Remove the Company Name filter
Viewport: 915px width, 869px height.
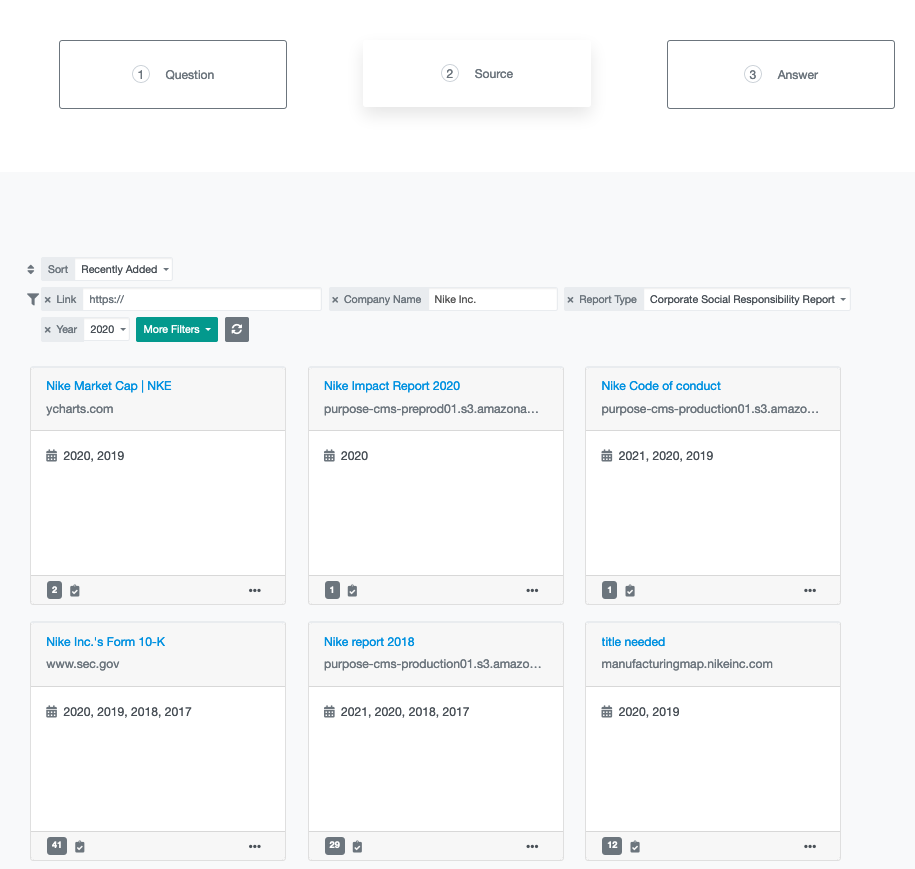pyautogui.click(x=335, y=299)
